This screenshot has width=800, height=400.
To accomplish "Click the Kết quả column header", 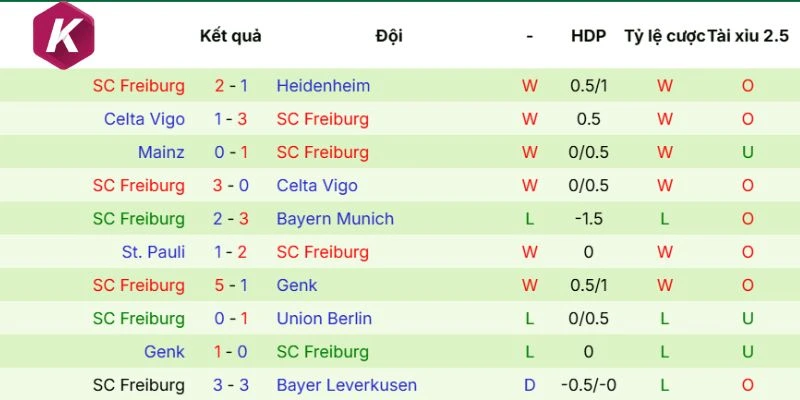I will point(230,36).
